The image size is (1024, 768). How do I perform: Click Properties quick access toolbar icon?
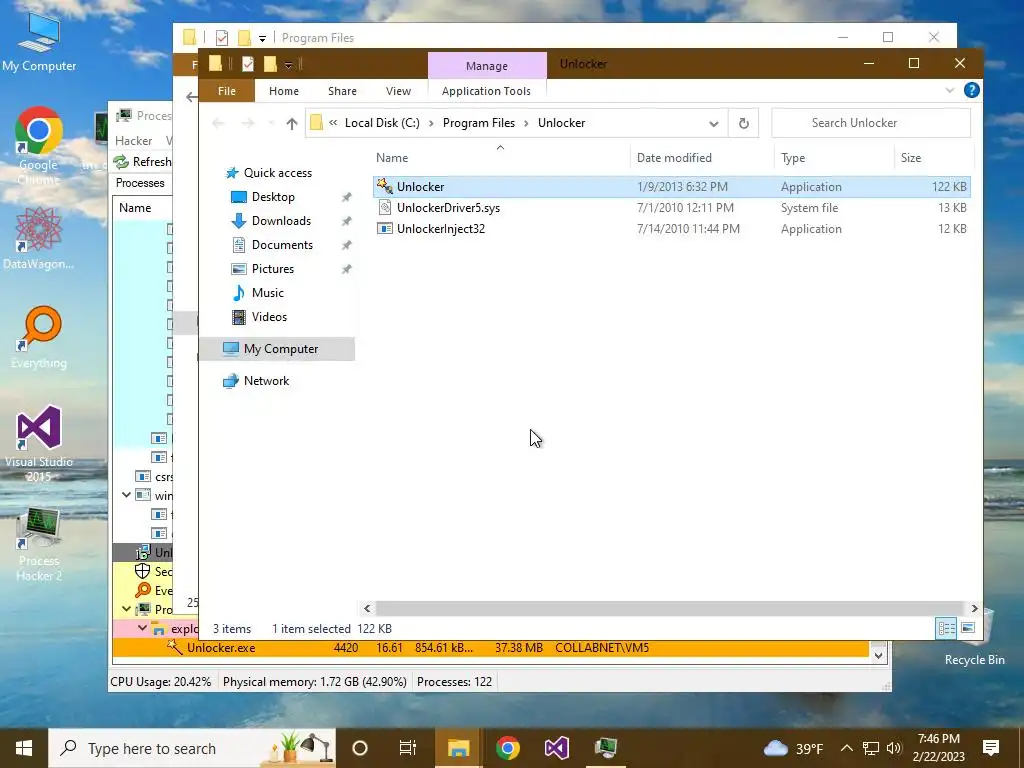point(248,64)
